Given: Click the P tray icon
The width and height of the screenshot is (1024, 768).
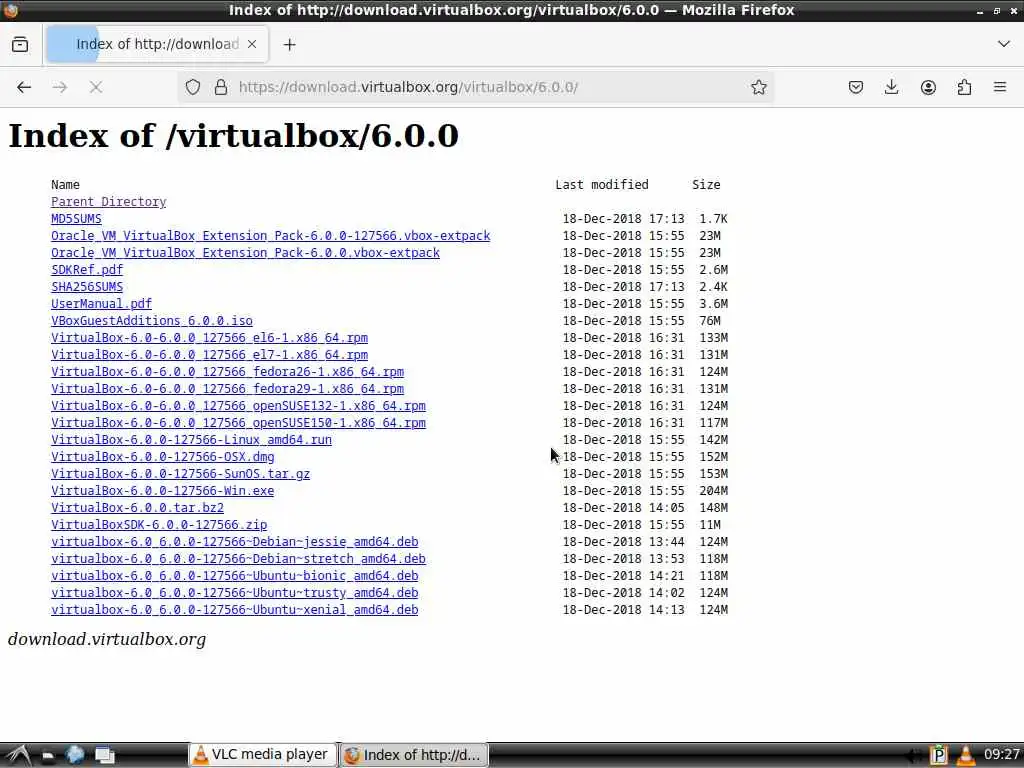Looking at the screenshot, I should pyautogui.click(x=938, y=756).
